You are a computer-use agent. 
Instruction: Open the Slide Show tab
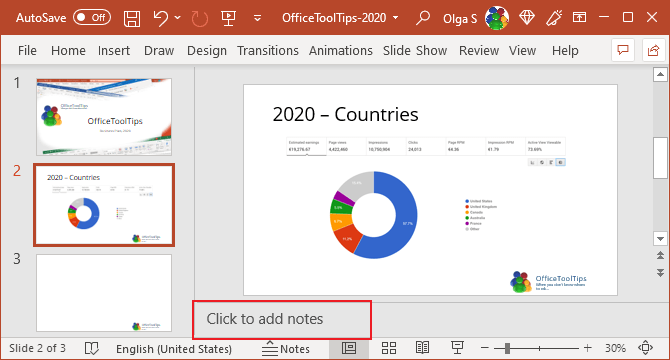[x=415, y=50]
